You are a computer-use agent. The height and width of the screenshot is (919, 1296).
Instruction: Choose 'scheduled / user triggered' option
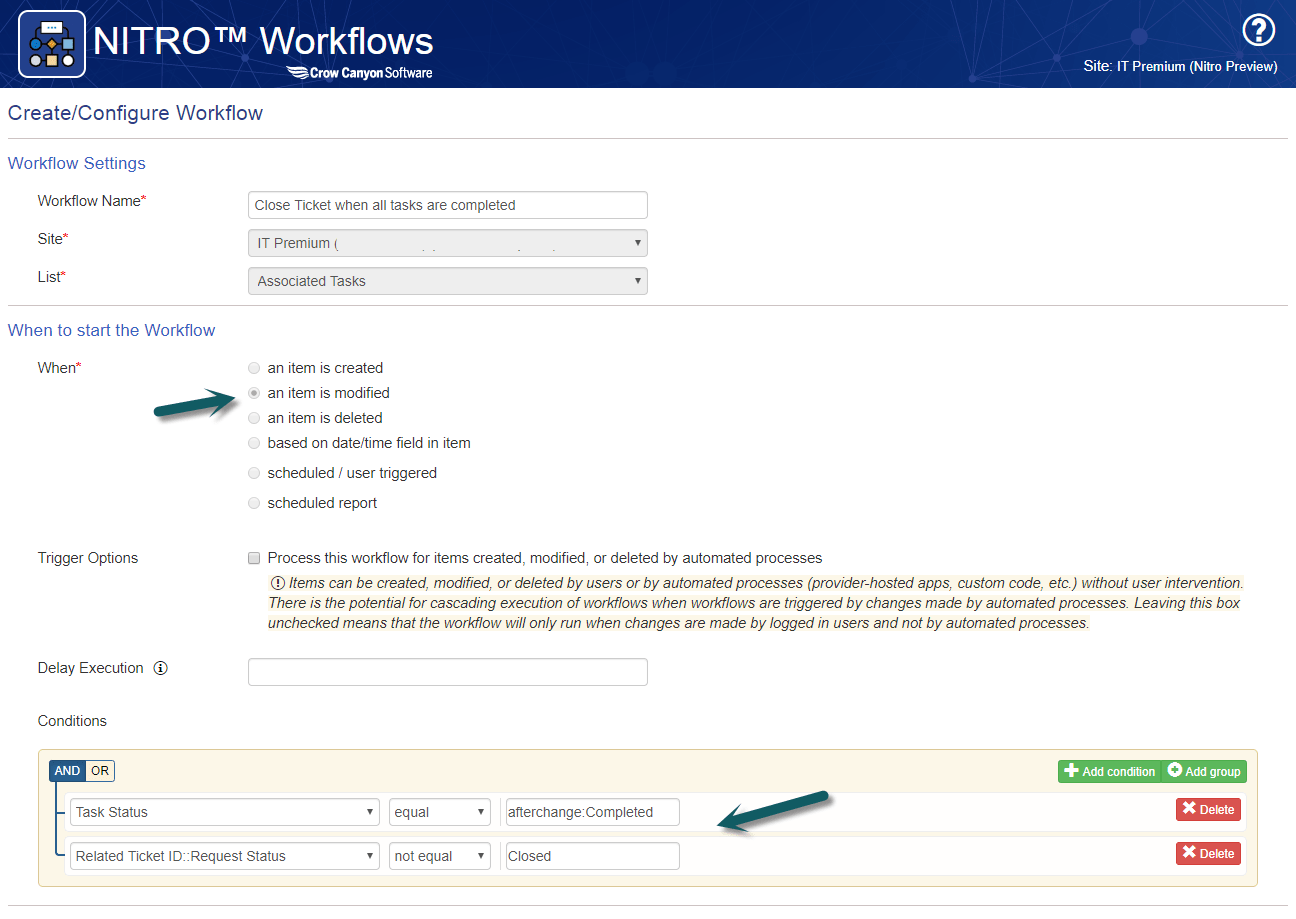(254, 473)
